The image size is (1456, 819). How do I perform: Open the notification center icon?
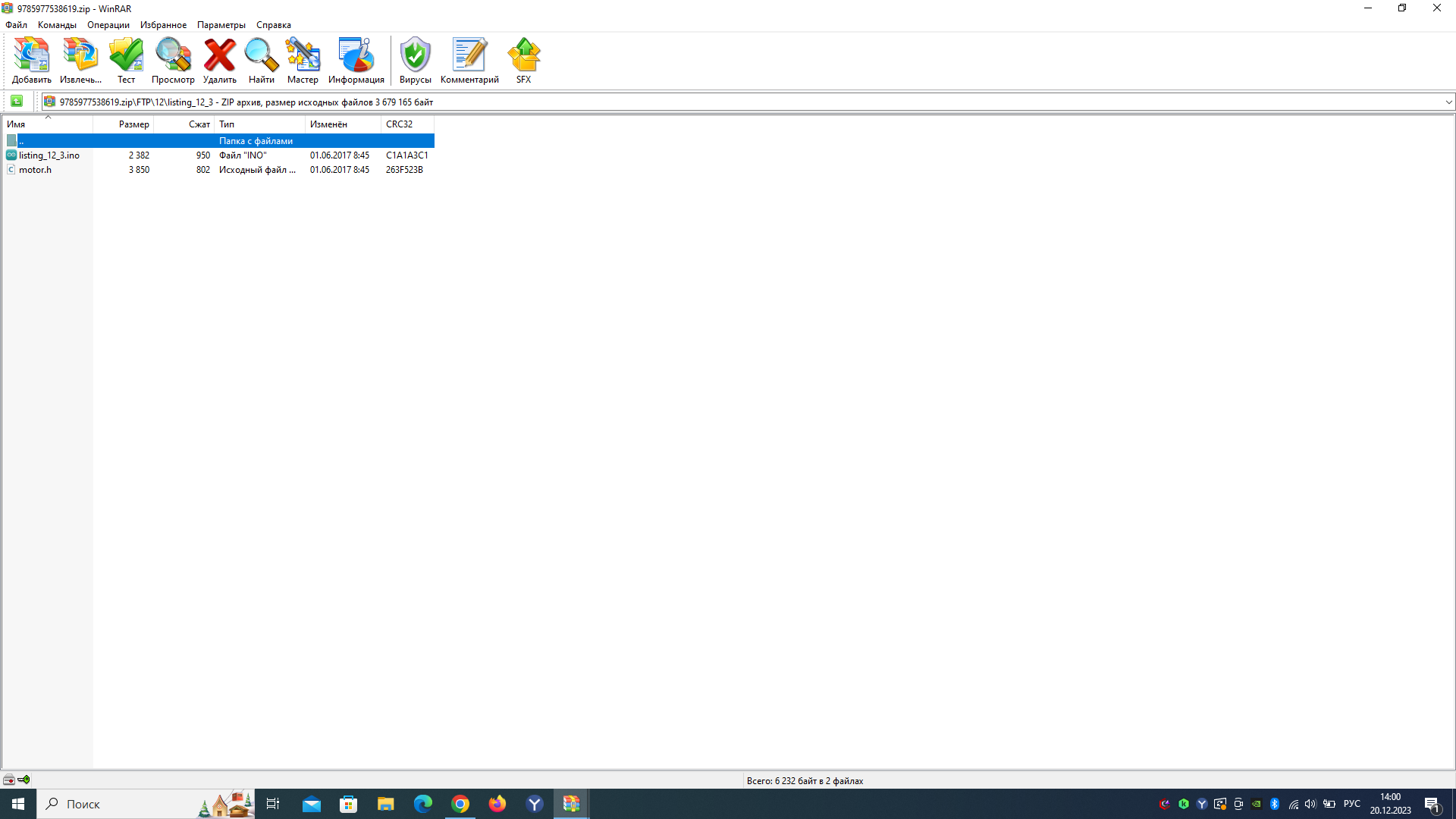(1432, 805)
